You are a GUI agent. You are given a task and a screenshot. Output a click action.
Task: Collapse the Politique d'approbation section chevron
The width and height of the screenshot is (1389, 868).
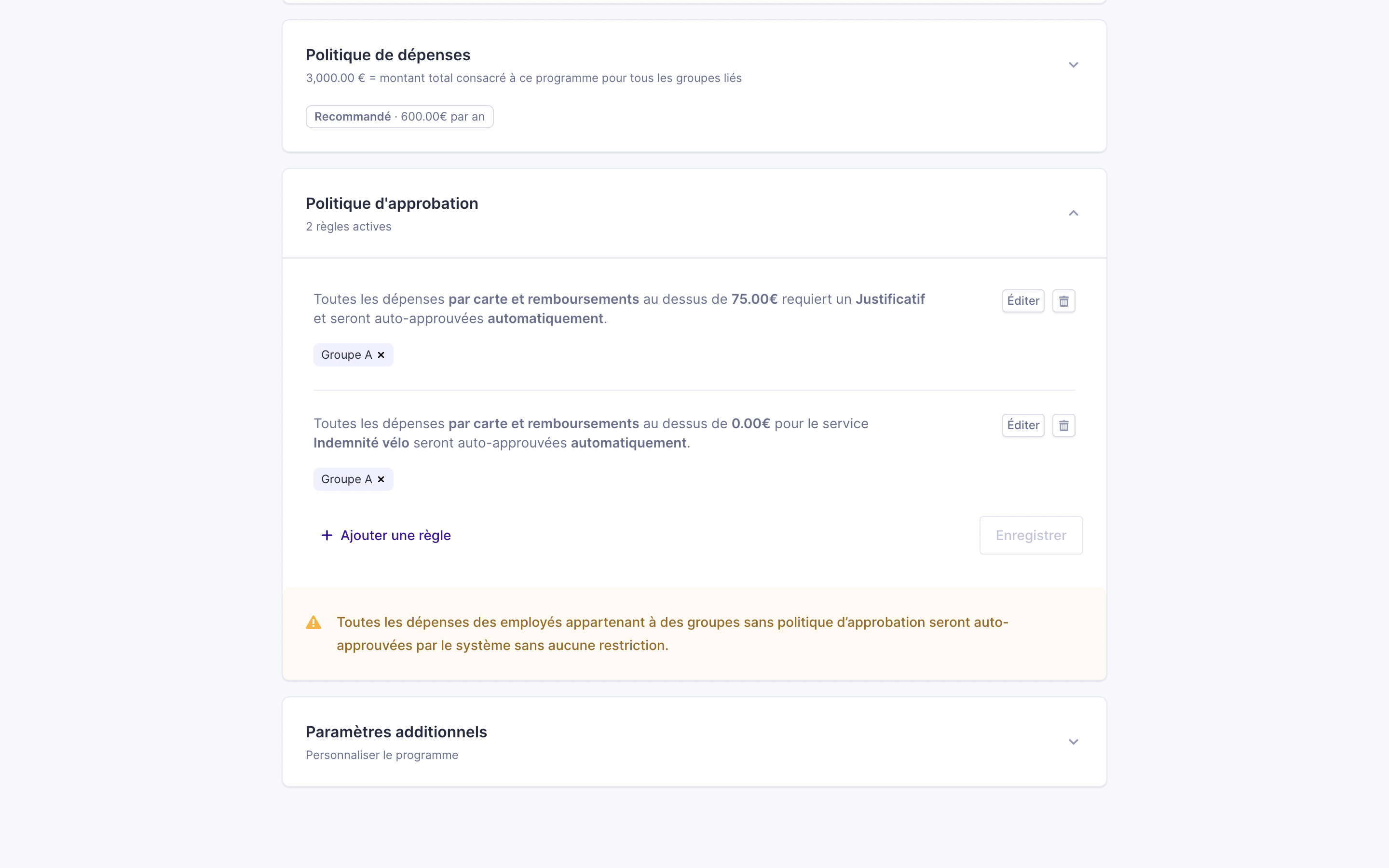coord(1073,214)
